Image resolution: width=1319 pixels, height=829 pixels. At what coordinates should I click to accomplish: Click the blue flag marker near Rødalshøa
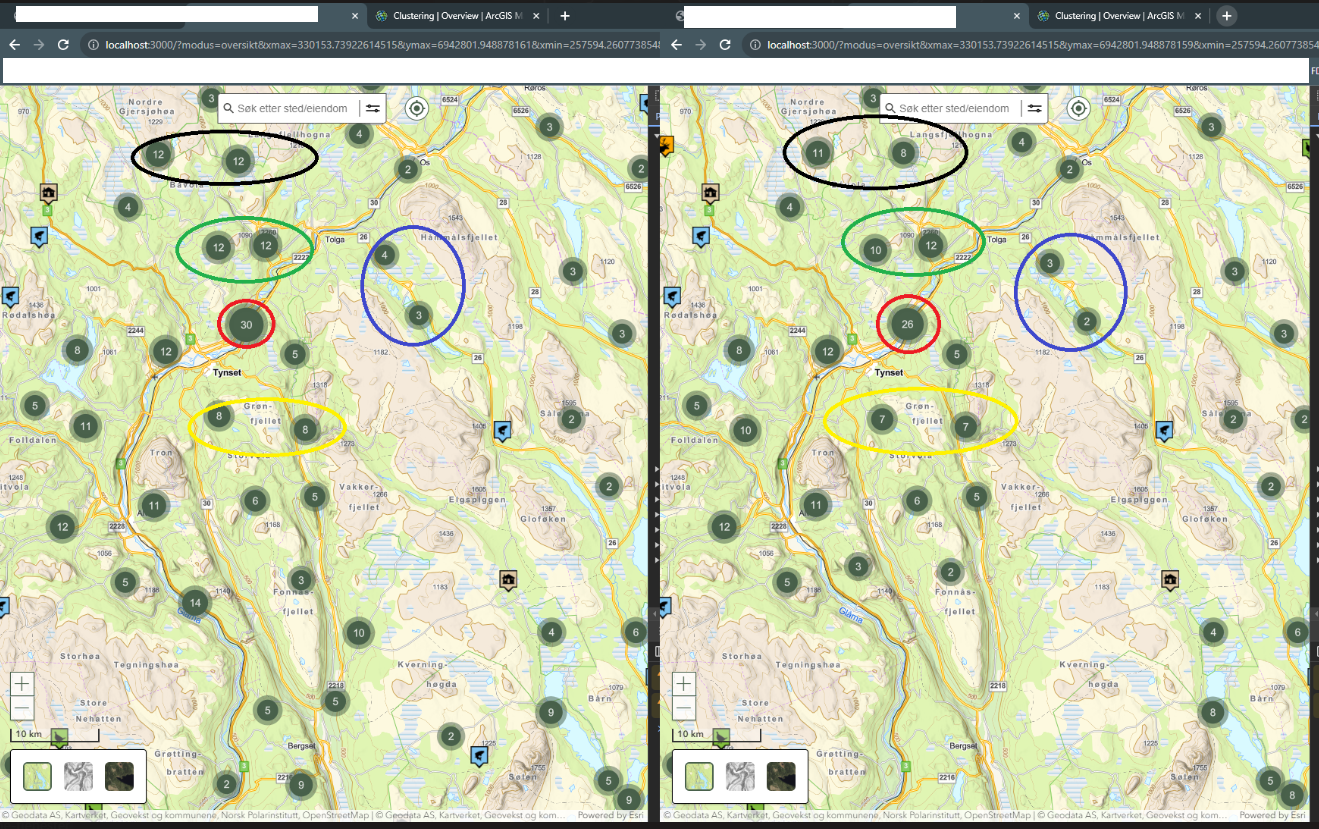(x=10, y=297)
